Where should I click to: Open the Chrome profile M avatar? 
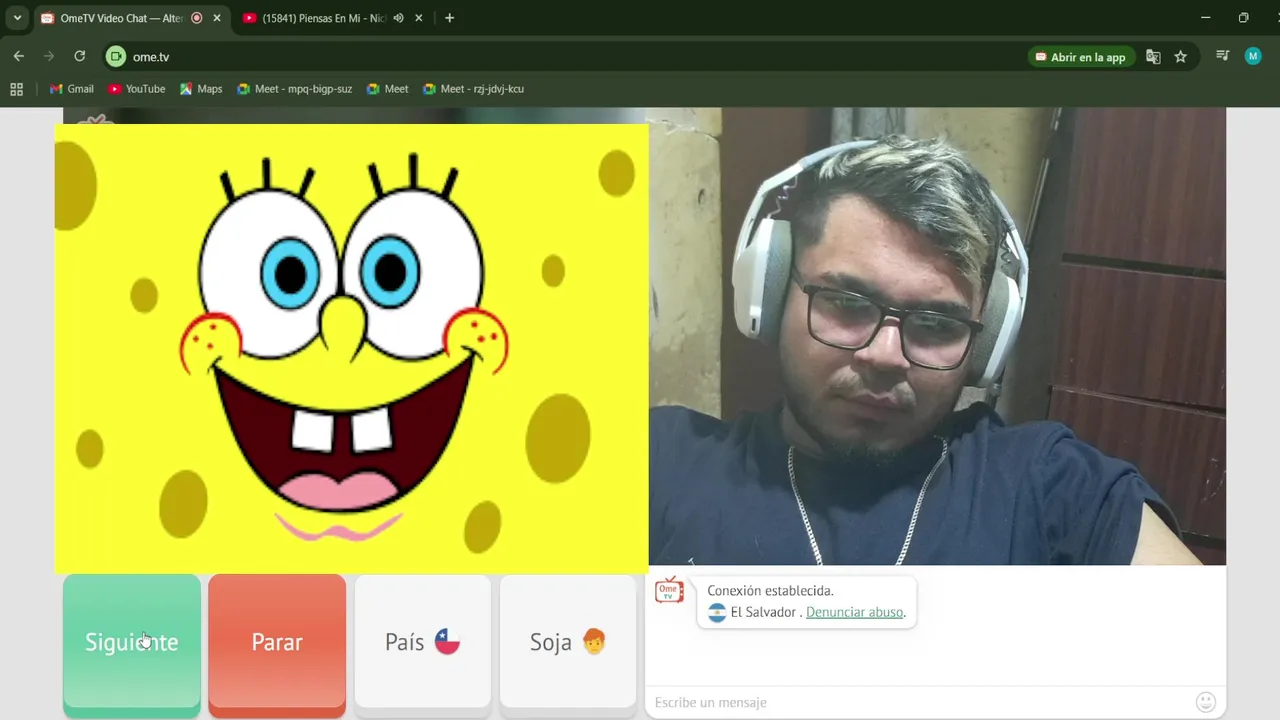tap(1253, 56)
